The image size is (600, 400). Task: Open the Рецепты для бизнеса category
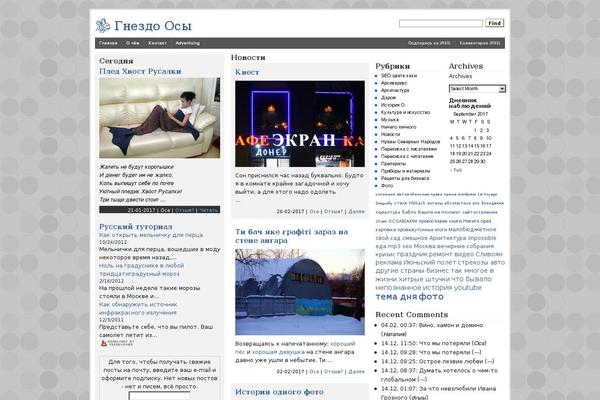click(x=405, y=178)
